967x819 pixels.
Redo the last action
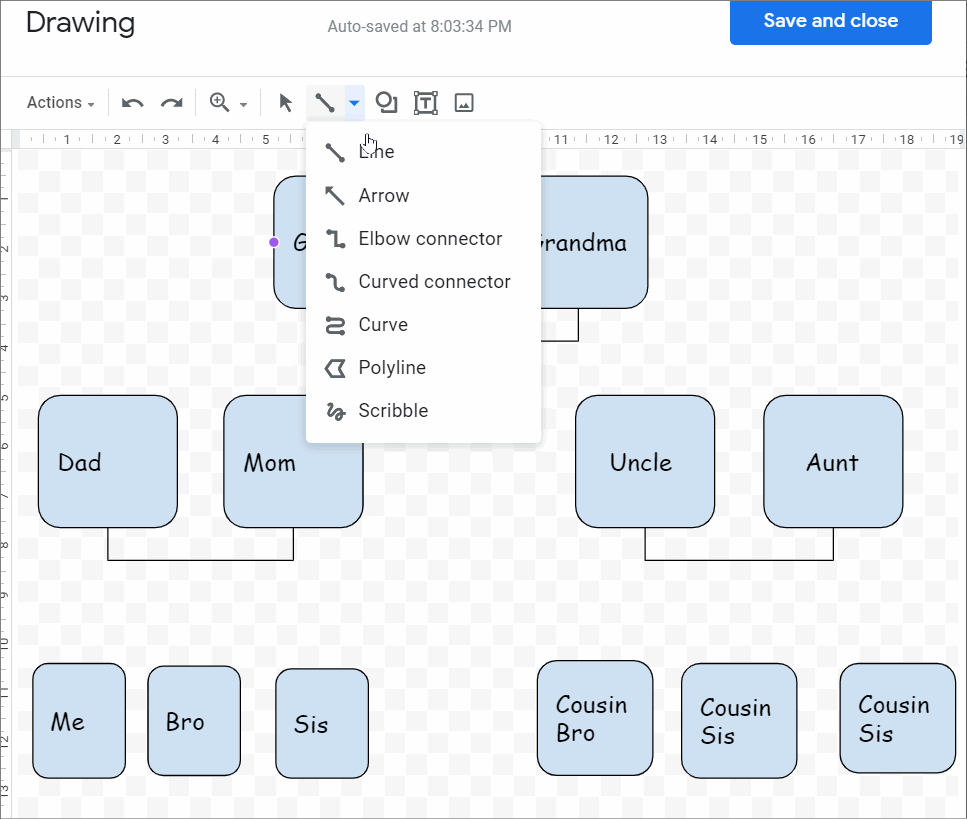[170, 102]
